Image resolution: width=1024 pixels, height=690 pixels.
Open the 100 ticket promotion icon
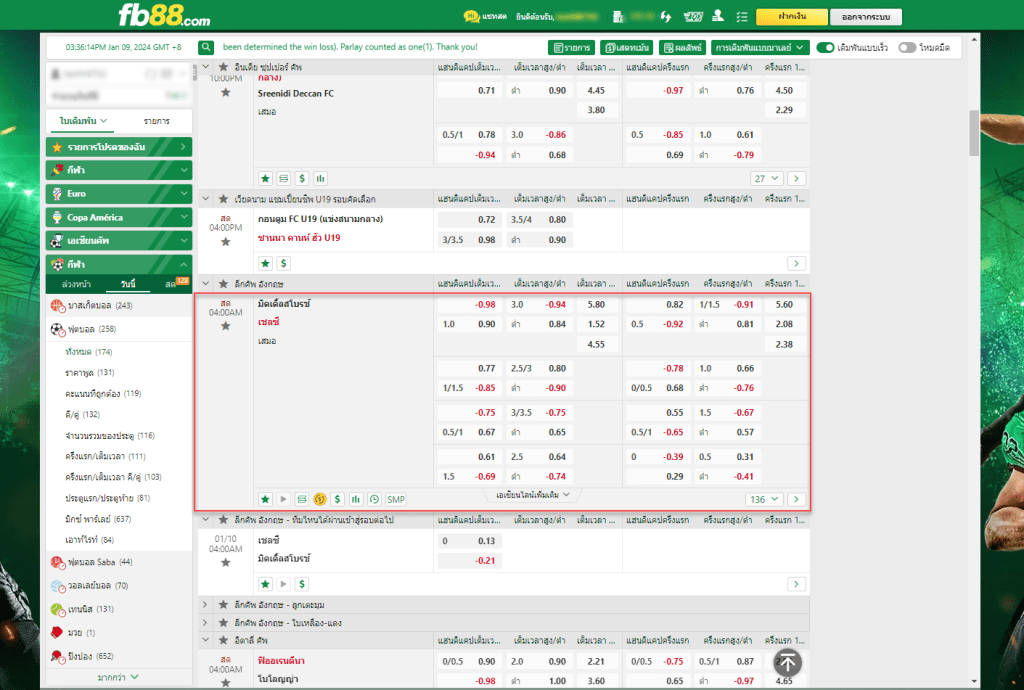click(x=692, y=16)
